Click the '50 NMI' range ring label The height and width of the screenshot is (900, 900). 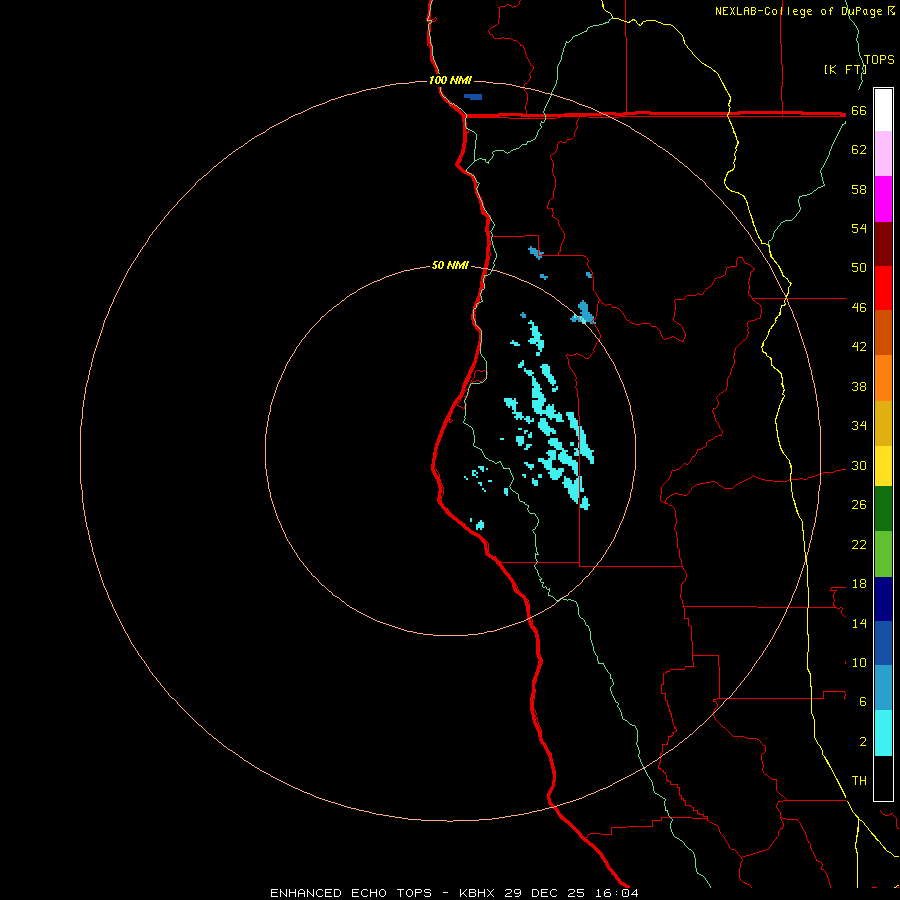(x=450, y=265)
